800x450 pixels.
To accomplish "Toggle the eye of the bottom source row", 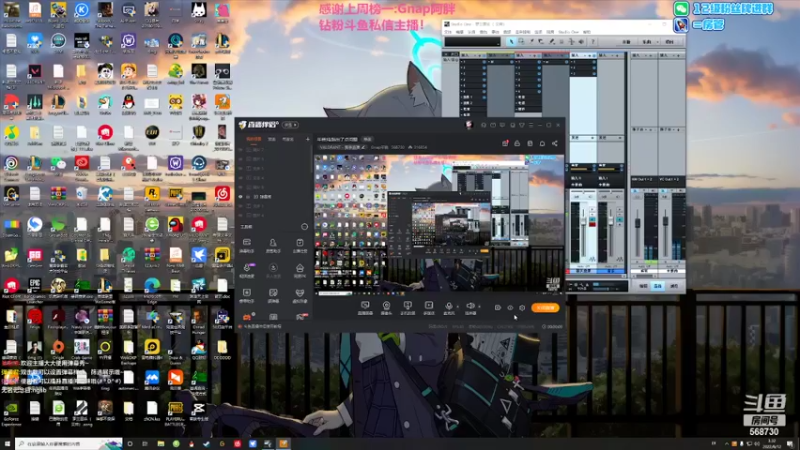I will pyautogui.click(x=241, y=215).
